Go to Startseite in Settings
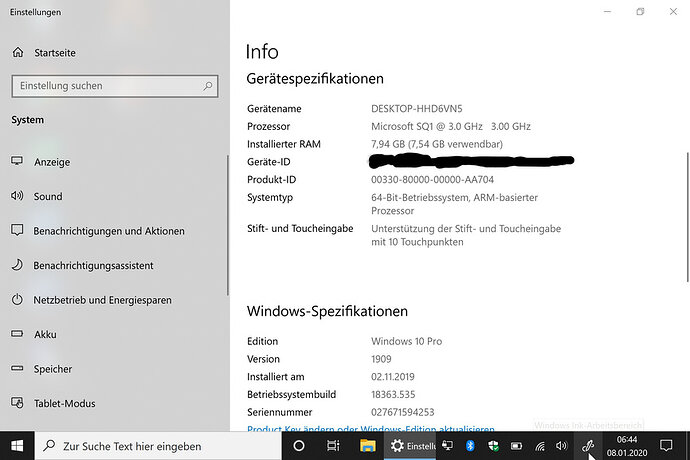The height and width of the screenshot is (460, 690). tap(44, 53)
